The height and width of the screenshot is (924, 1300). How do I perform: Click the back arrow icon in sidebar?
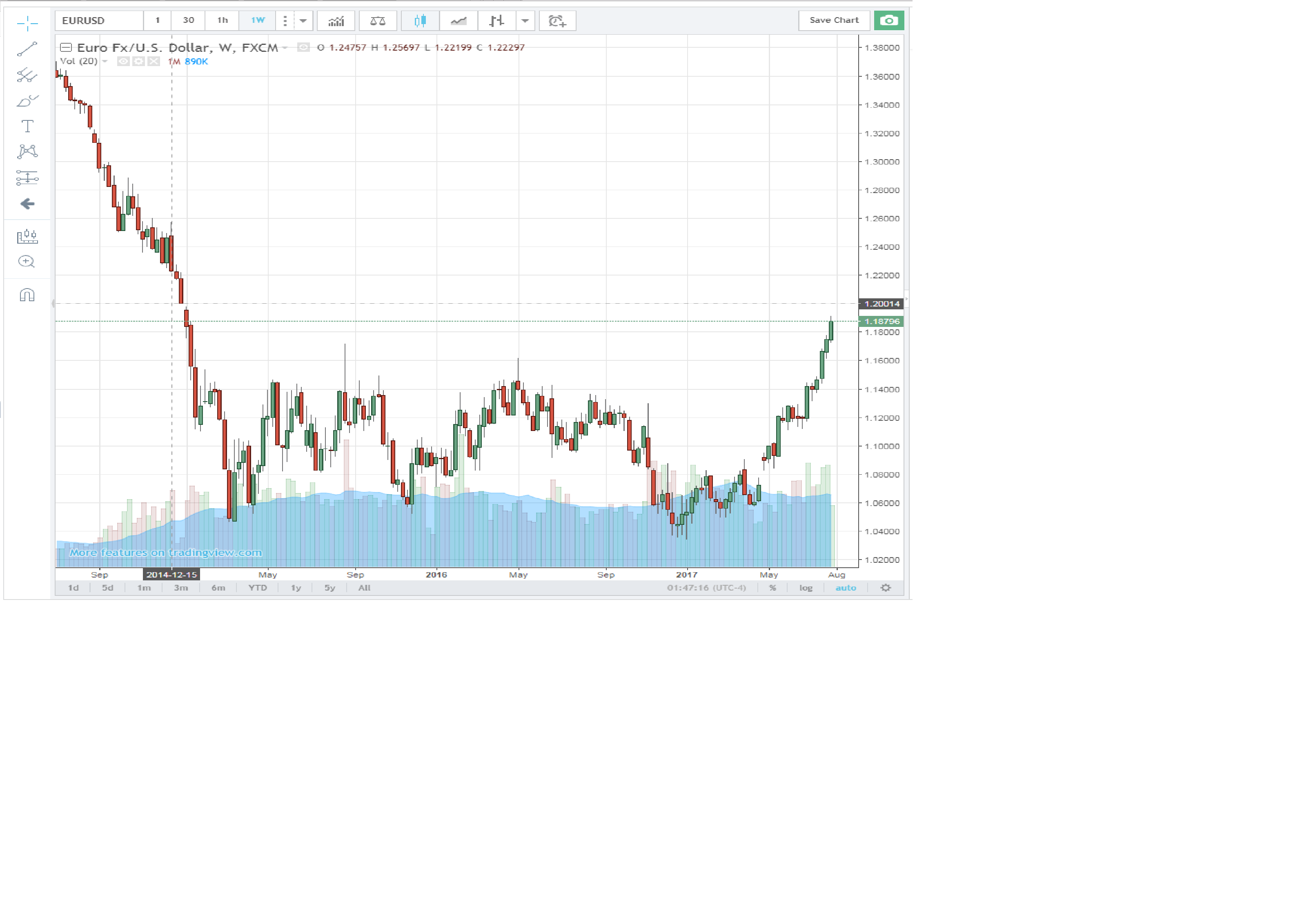(x=27, y=204)
